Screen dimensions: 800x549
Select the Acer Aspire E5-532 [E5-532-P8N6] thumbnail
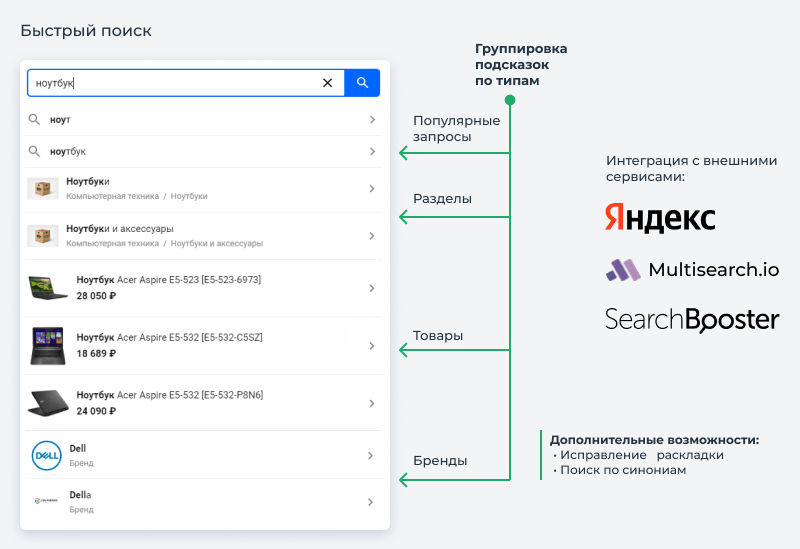tap(48, 403)
